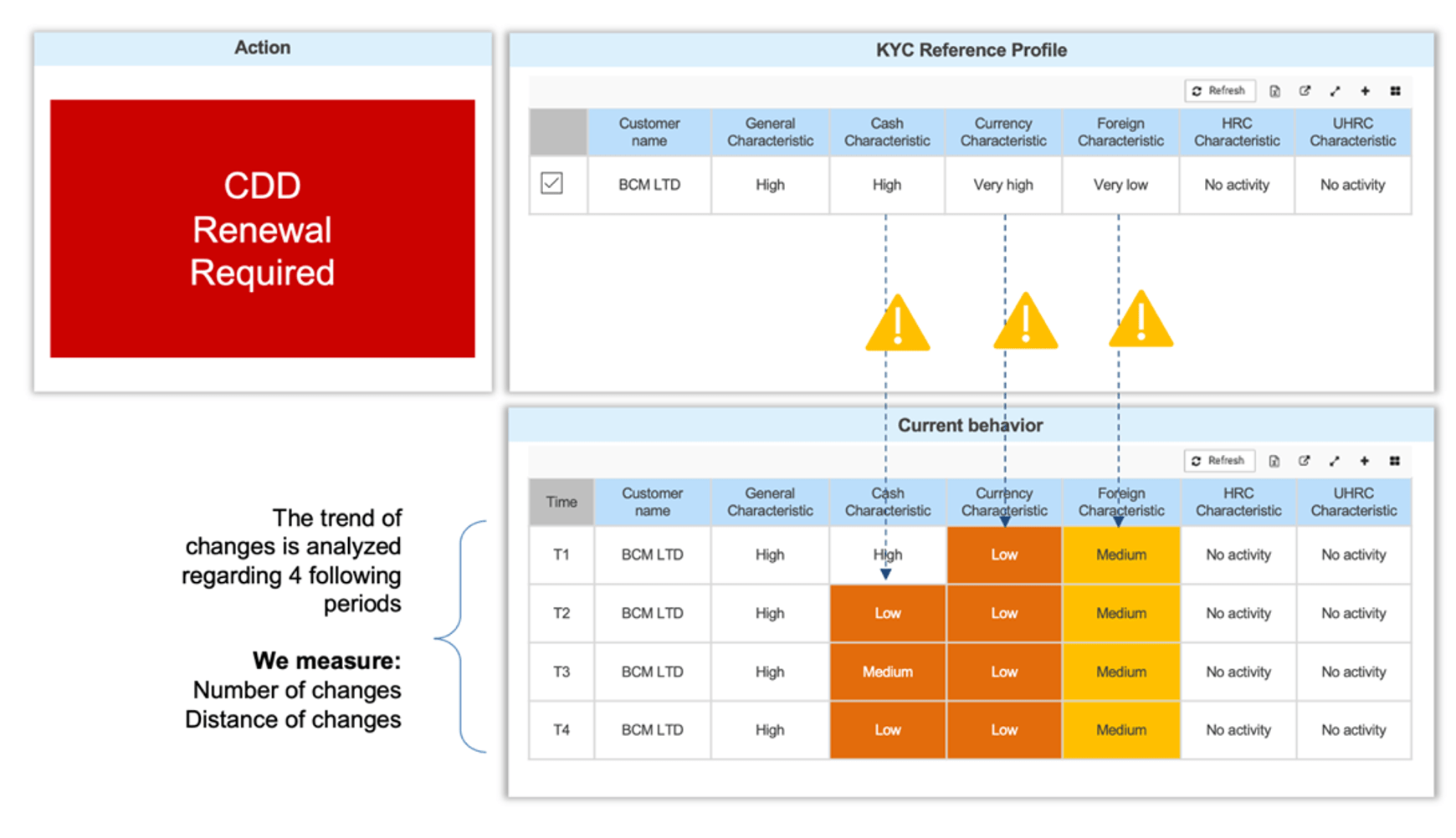Select the Time column header
This screenshot has height=838, width=1456.
[x=561, y=502]
